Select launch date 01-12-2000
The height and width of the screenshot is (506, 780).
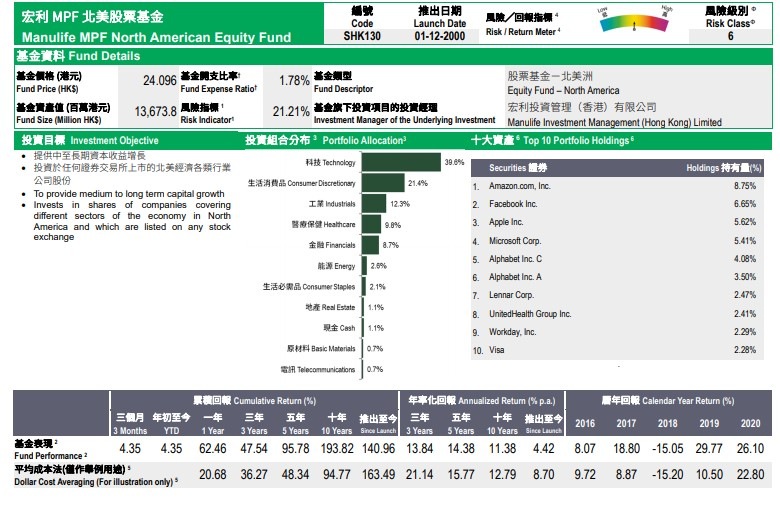click(x=440, y=36)
